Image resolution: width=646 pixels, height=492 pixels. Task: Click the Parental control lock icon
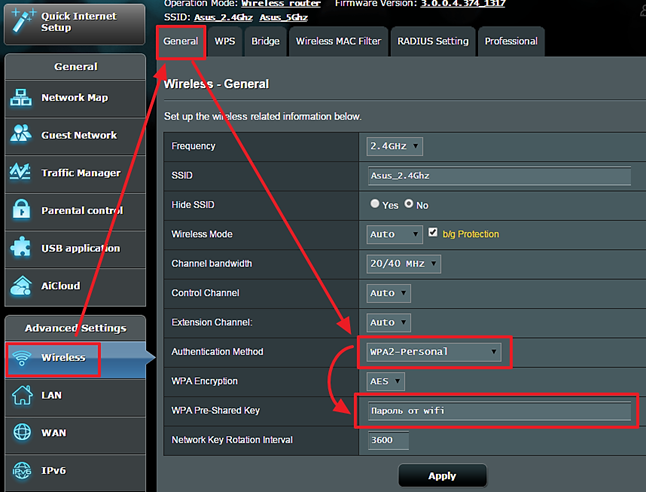(x=22, y=211)
